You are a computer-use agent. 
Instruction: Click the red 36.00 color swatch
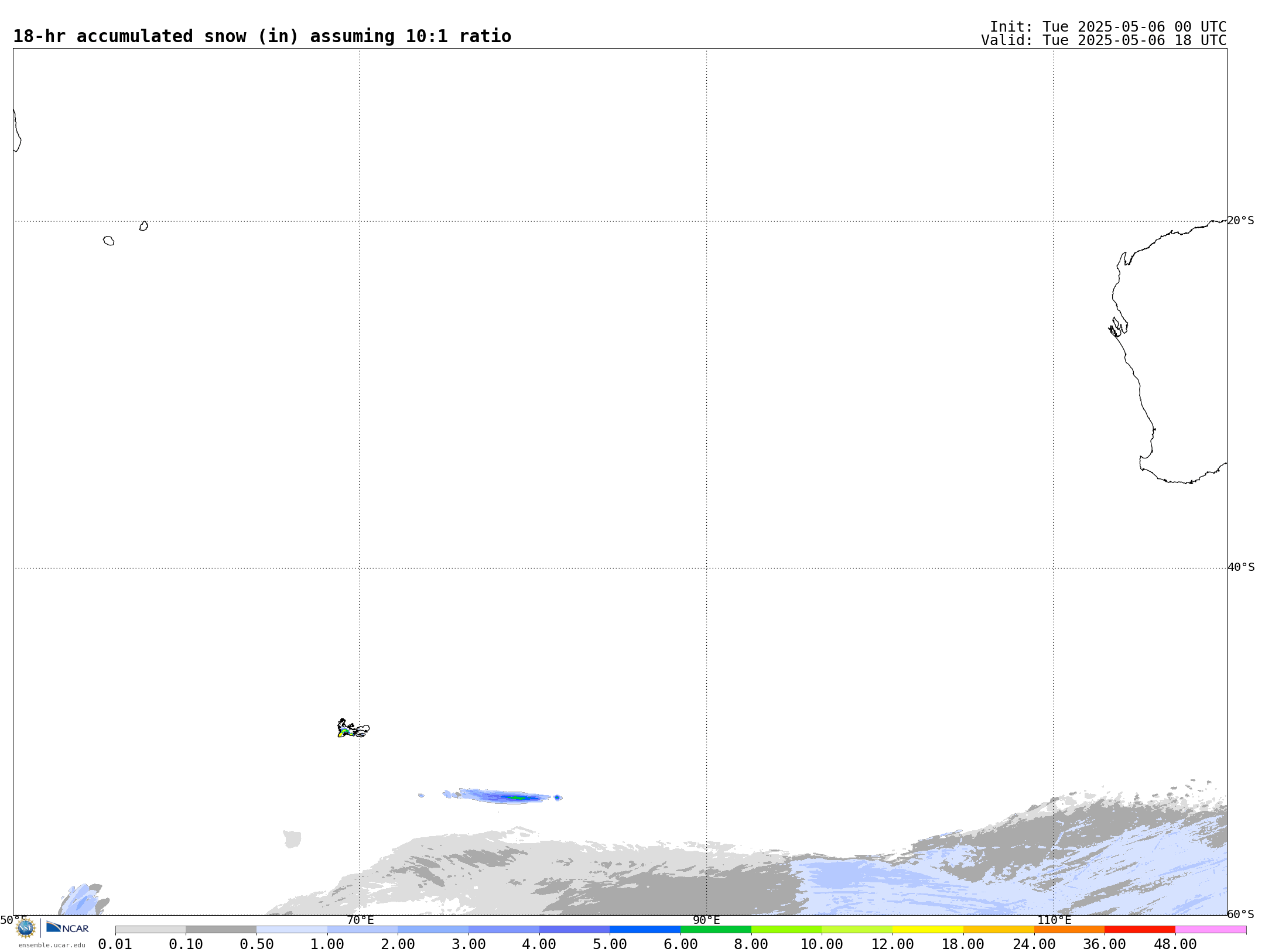pos(1140,930)
